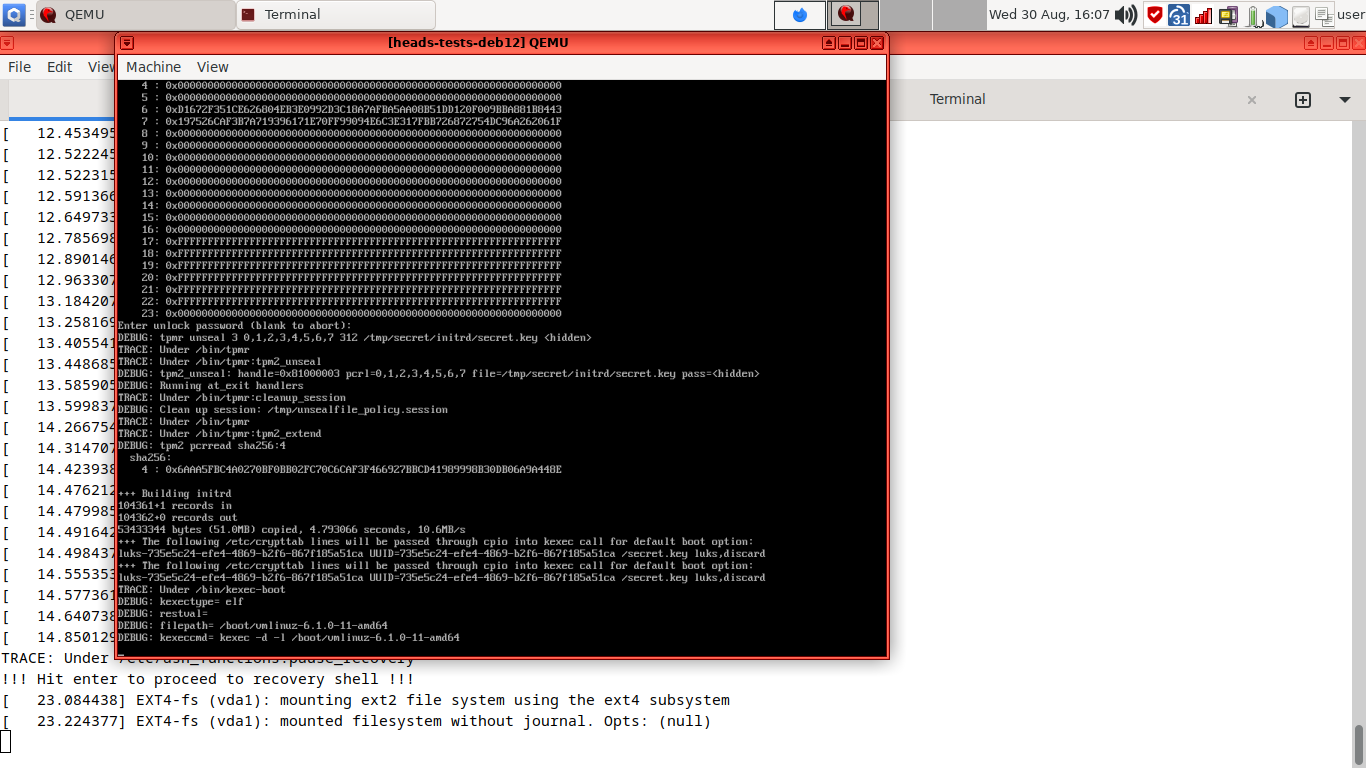Close the Terminal tab with its x

coord(1251,99)
